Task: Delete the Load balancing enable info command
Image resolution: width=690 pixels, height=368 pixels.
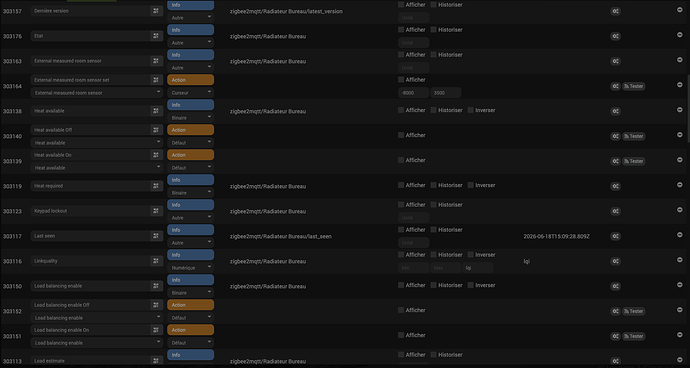Action: point(680,285)
